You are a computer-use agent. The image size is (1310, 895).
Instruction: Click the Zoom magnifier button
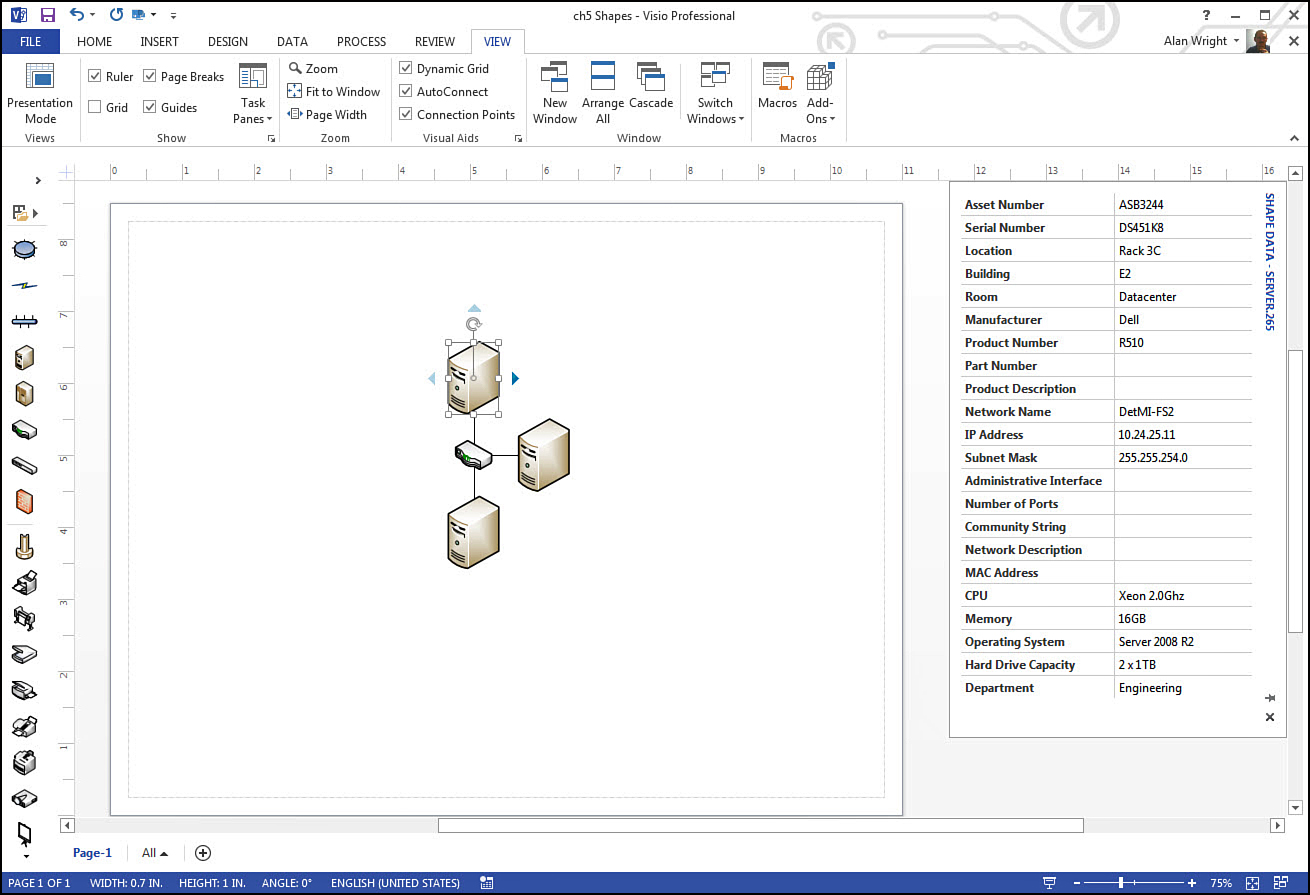[x=313, y=68]
